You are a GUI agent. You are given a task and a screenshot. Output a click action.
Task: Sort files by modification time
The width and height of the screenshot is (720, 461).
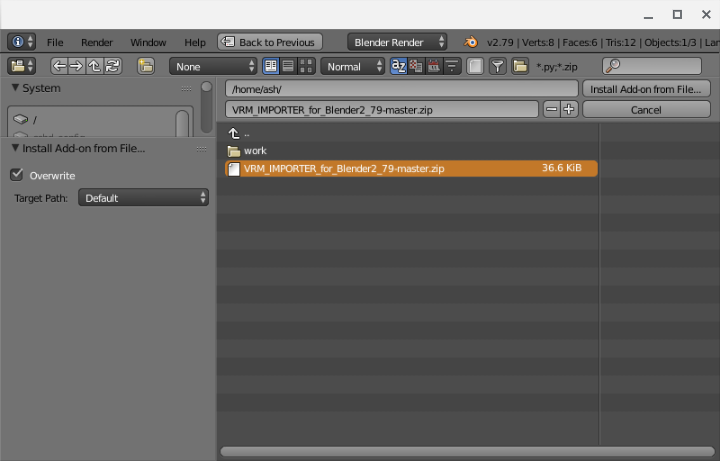click(434, 66)
